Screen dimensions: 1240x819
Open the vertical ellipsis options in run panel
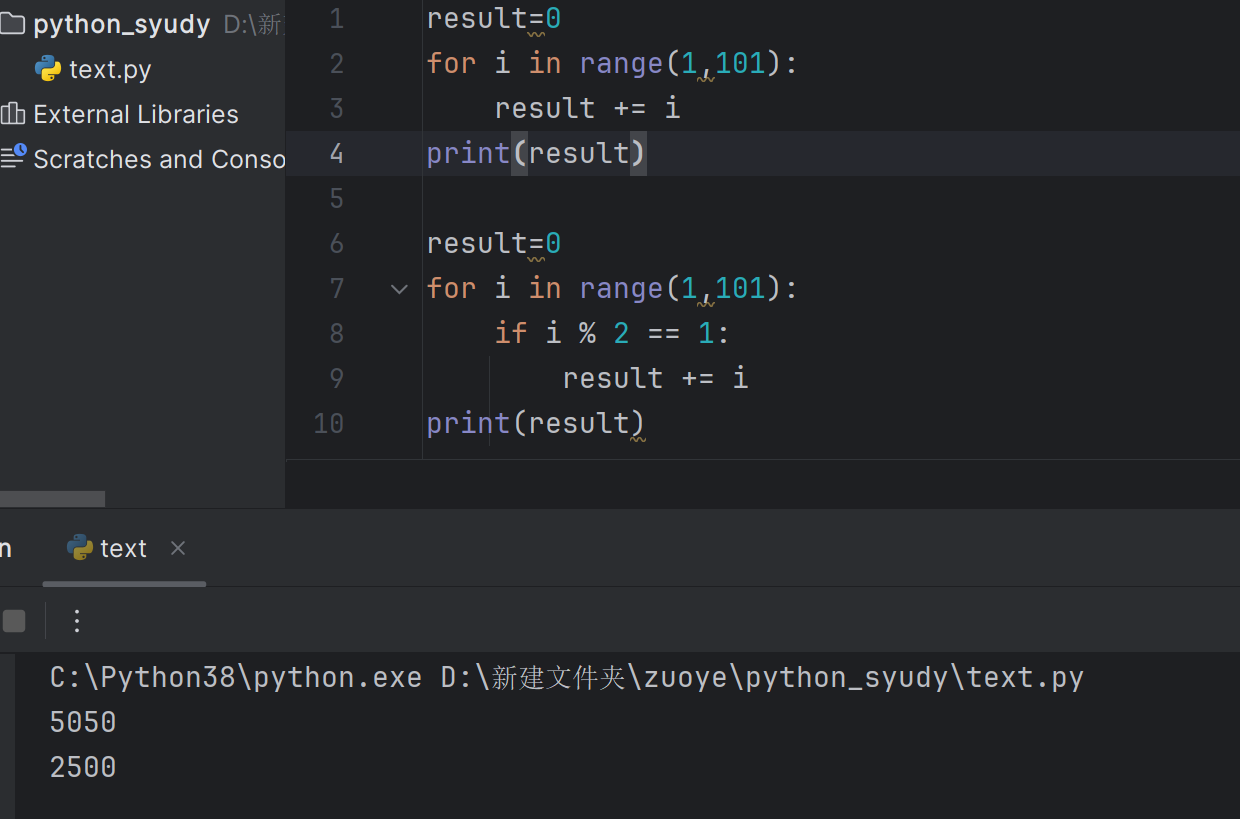(77, 621)
